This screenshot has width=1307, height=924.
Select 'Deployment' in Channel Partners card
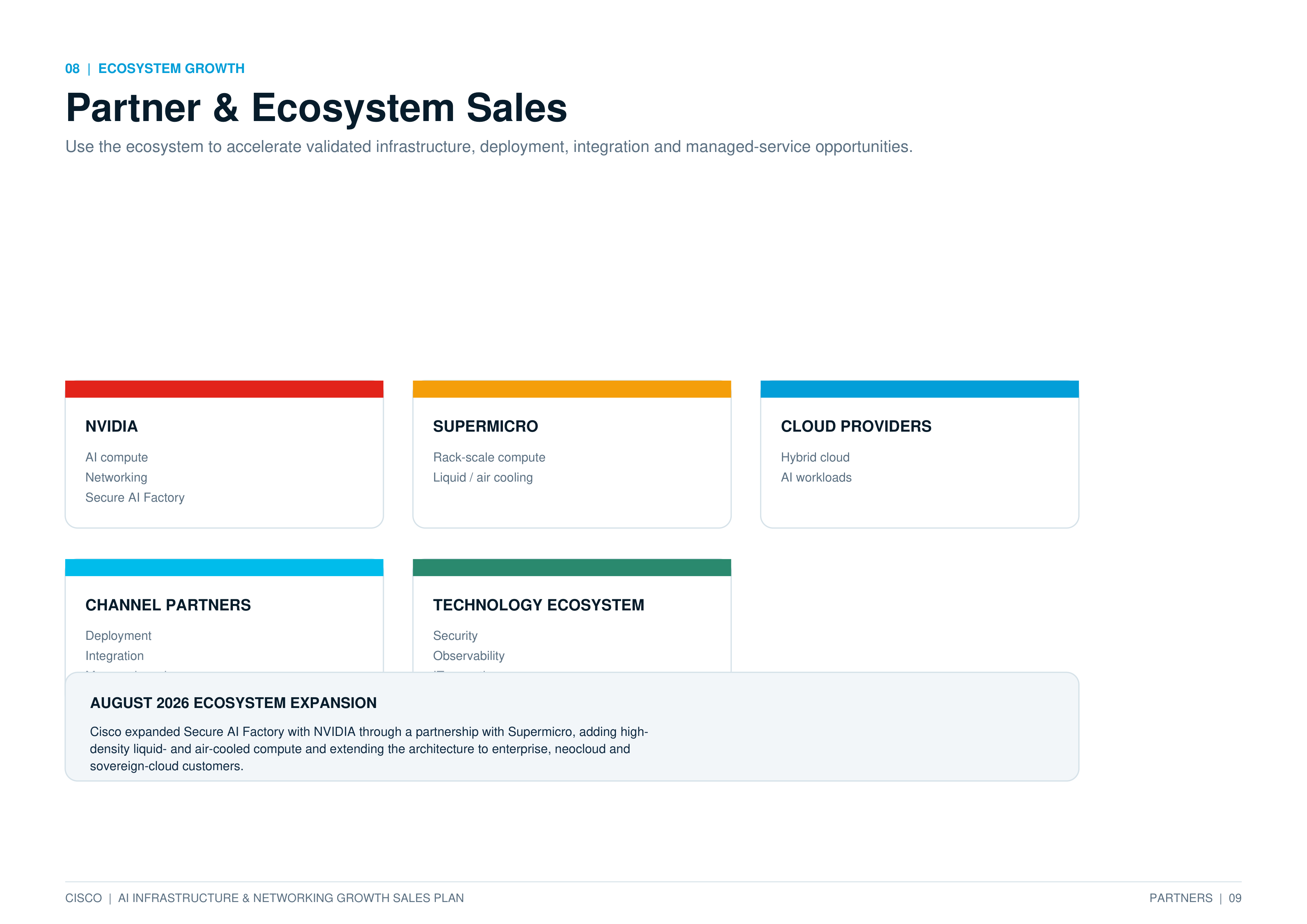118,635
